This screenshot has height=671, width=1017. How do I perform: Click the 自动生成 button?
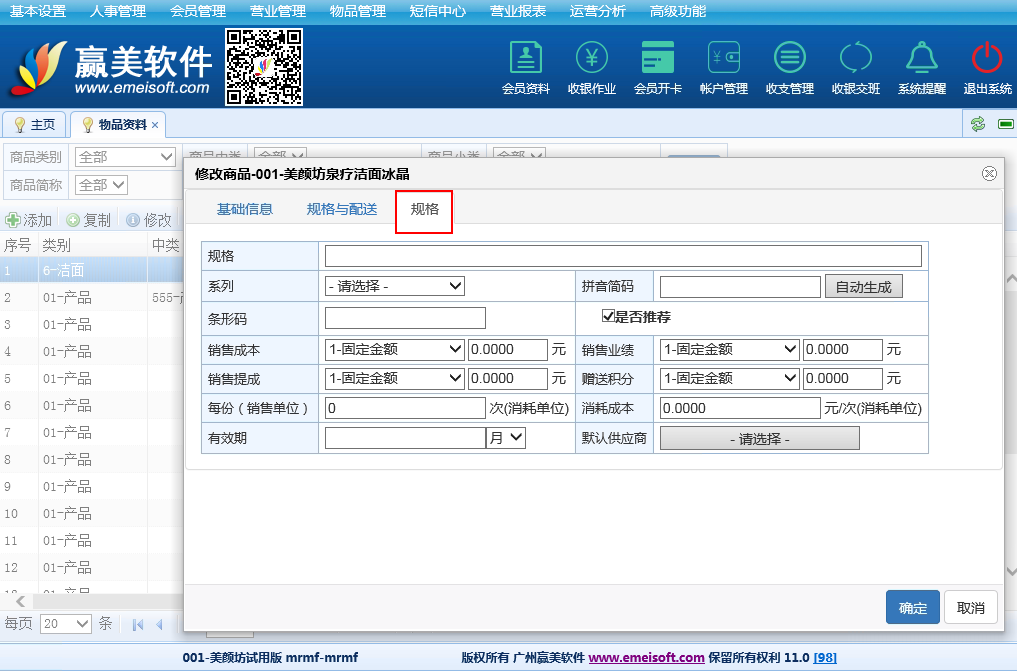(x=863, y=287)
